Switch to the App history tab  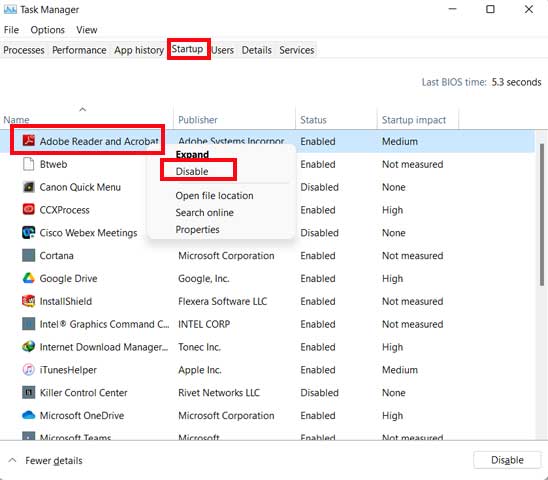click(139, 50)
